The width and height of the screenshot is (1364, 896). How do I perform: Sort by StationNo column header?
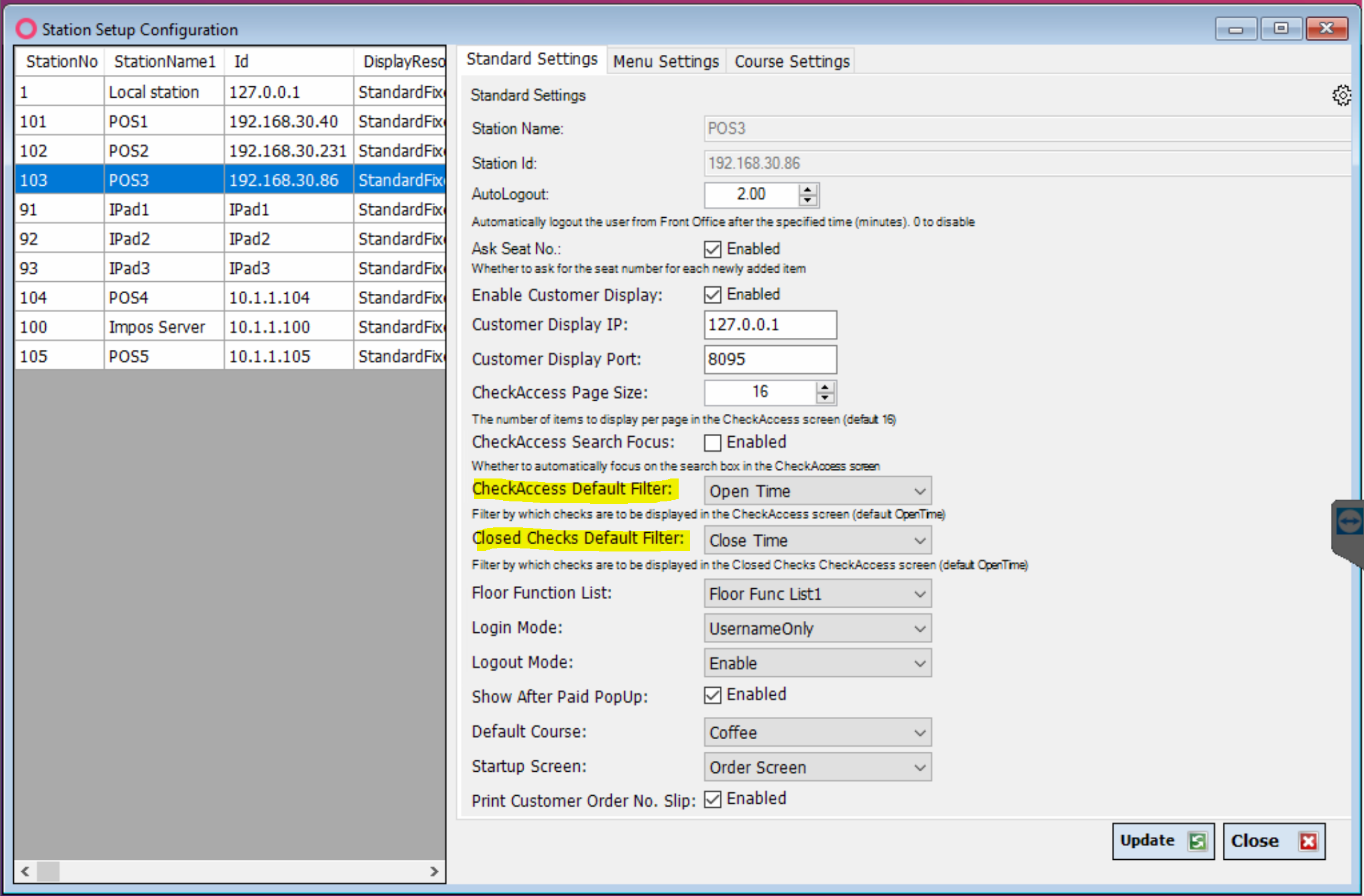click(x=61, y=62)
